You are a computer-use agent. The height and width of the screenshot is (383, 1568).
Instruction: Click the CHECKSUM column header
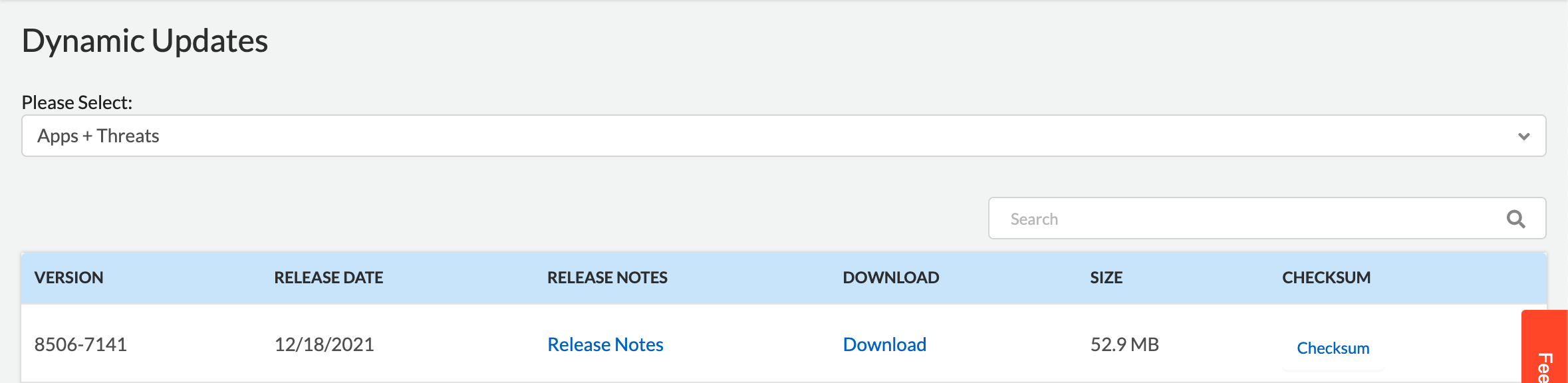coord(1325,277)
